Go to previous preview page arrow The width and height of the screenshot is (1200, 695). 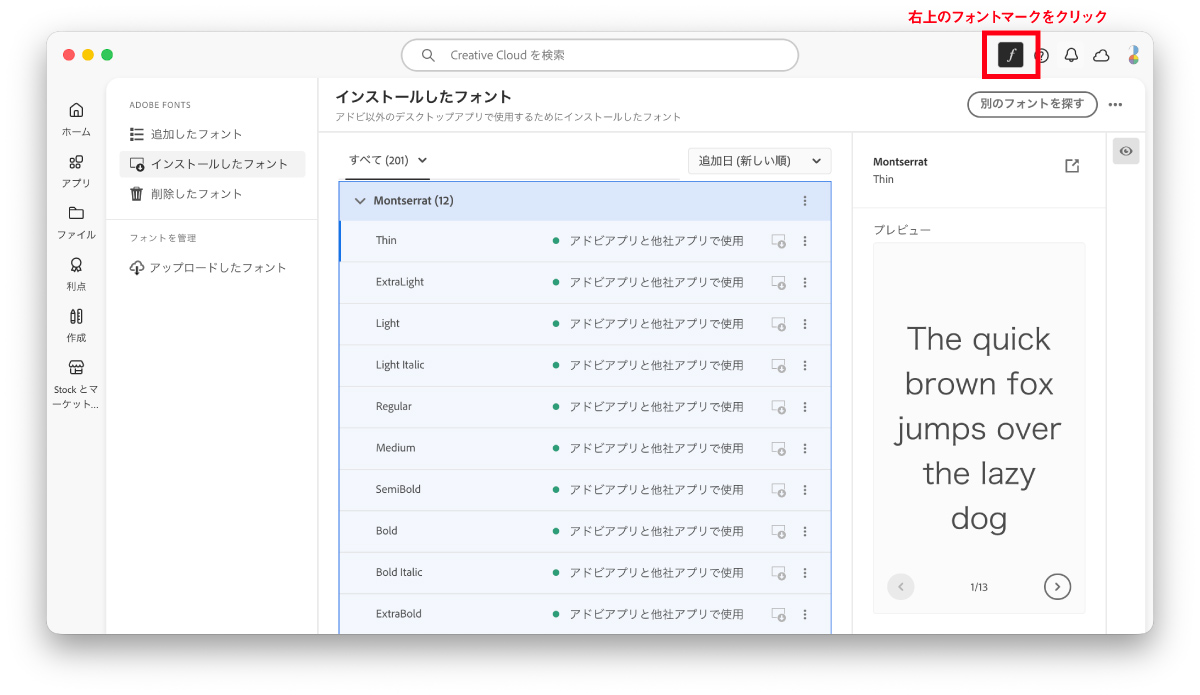point(901,587)
